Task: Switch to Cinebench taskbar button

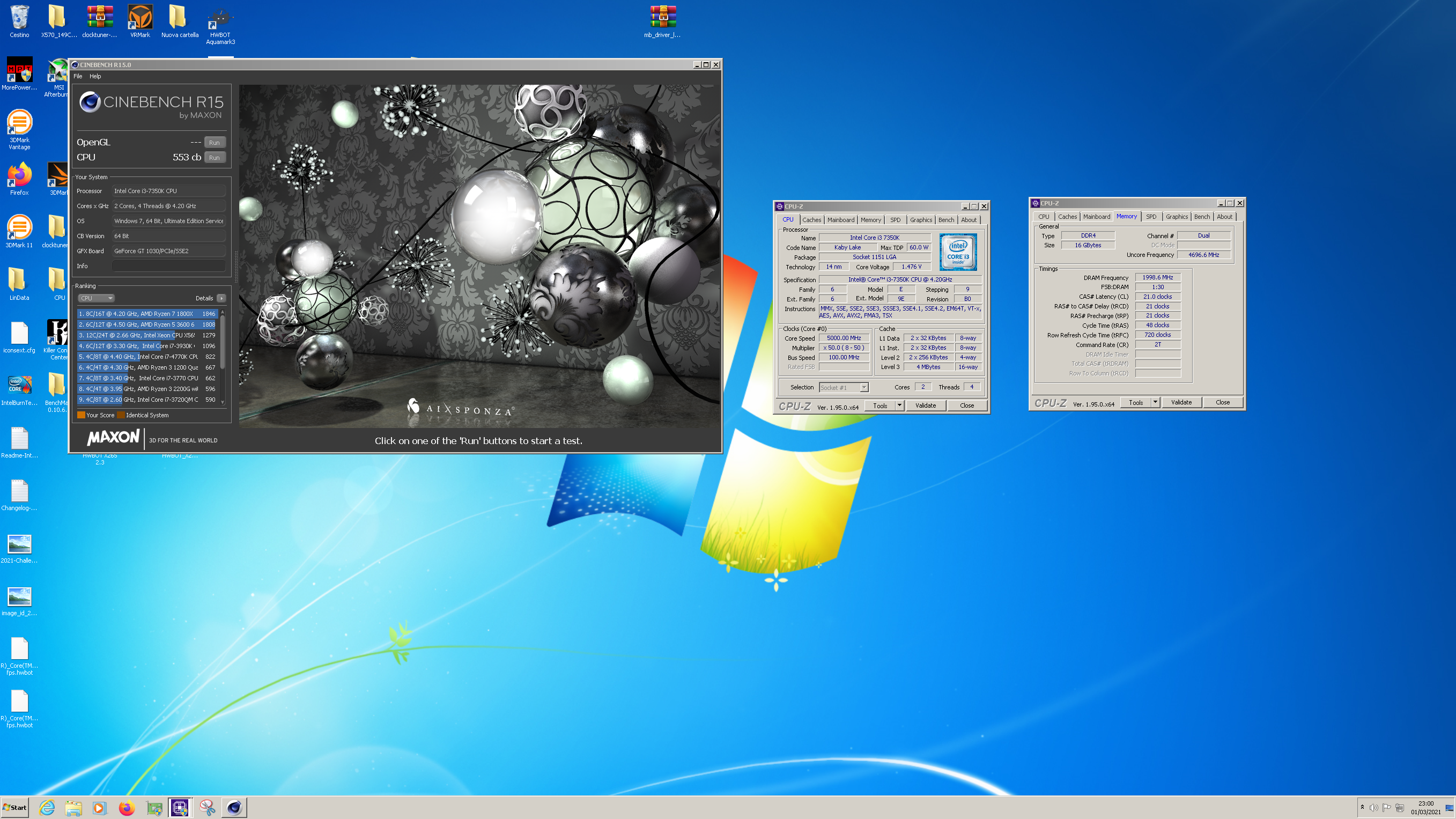Action: [234, 808]
